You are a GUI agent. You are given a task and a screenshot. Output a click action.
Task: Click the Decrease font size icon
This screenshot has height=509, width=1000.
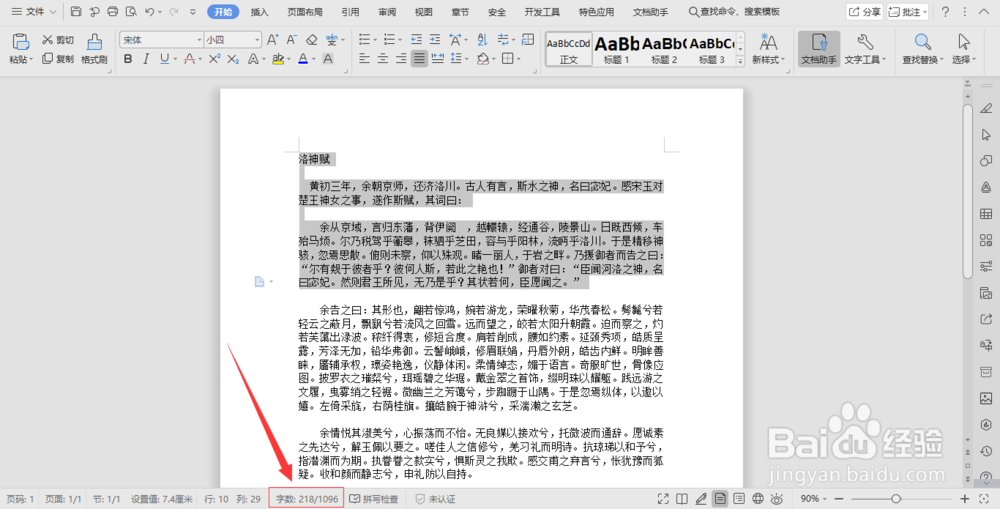coord(291,40)
